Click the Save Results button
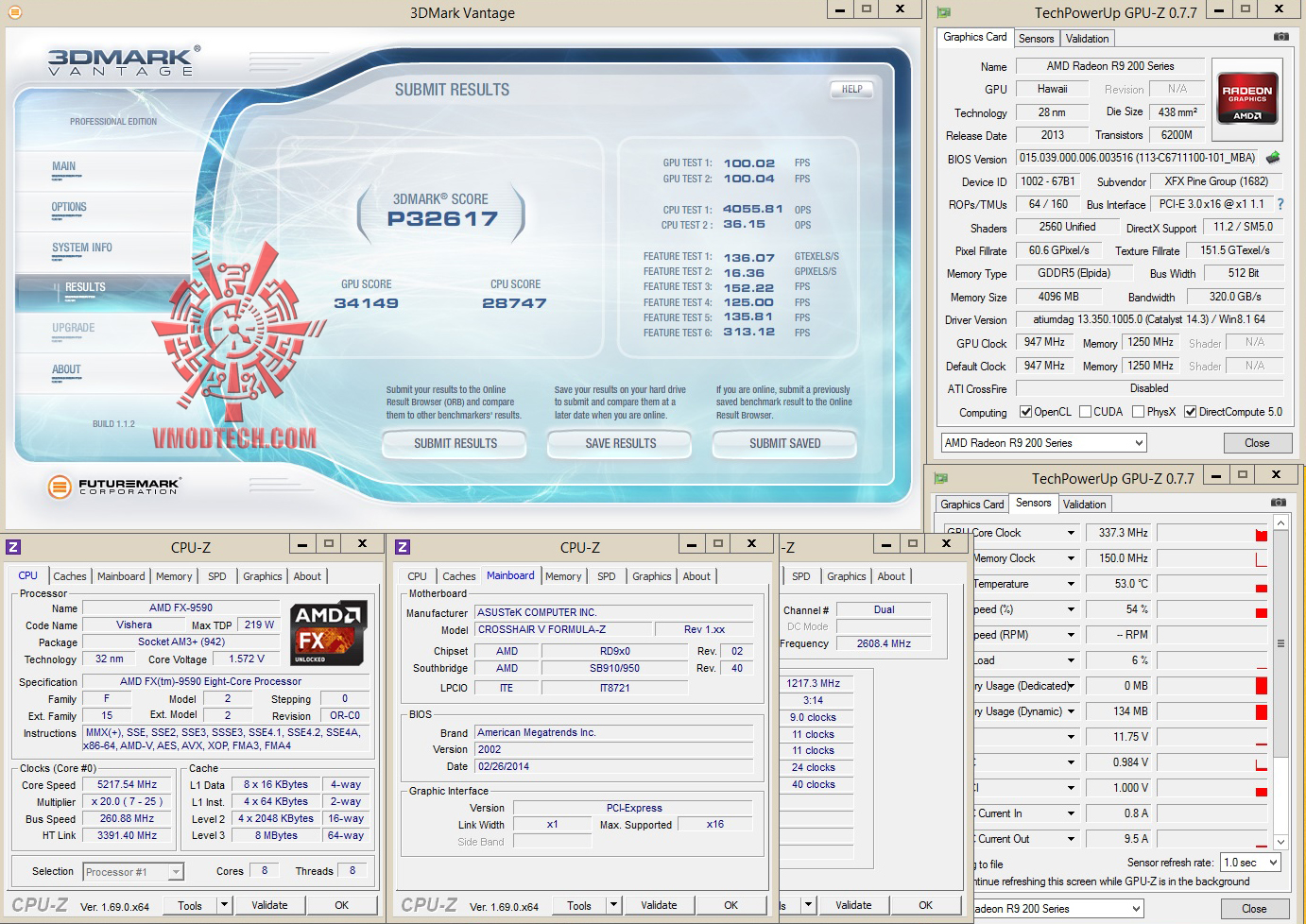The image size is (1306, 924). pos(620,443)
